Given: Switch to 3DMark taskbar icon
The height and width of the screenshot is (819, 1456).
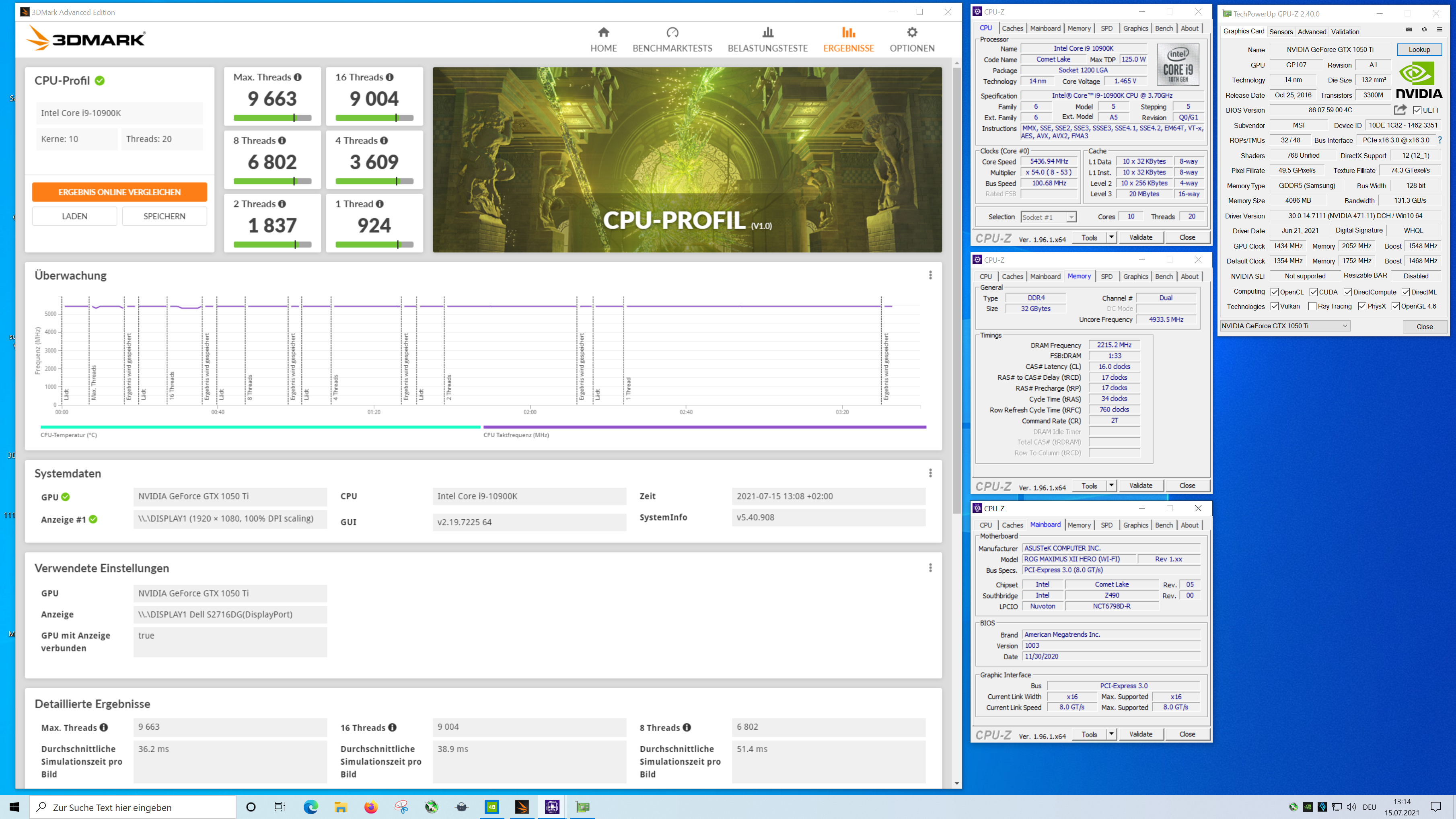Looking at the screenshot, I should pyautogui.click(x=522, y=807).
